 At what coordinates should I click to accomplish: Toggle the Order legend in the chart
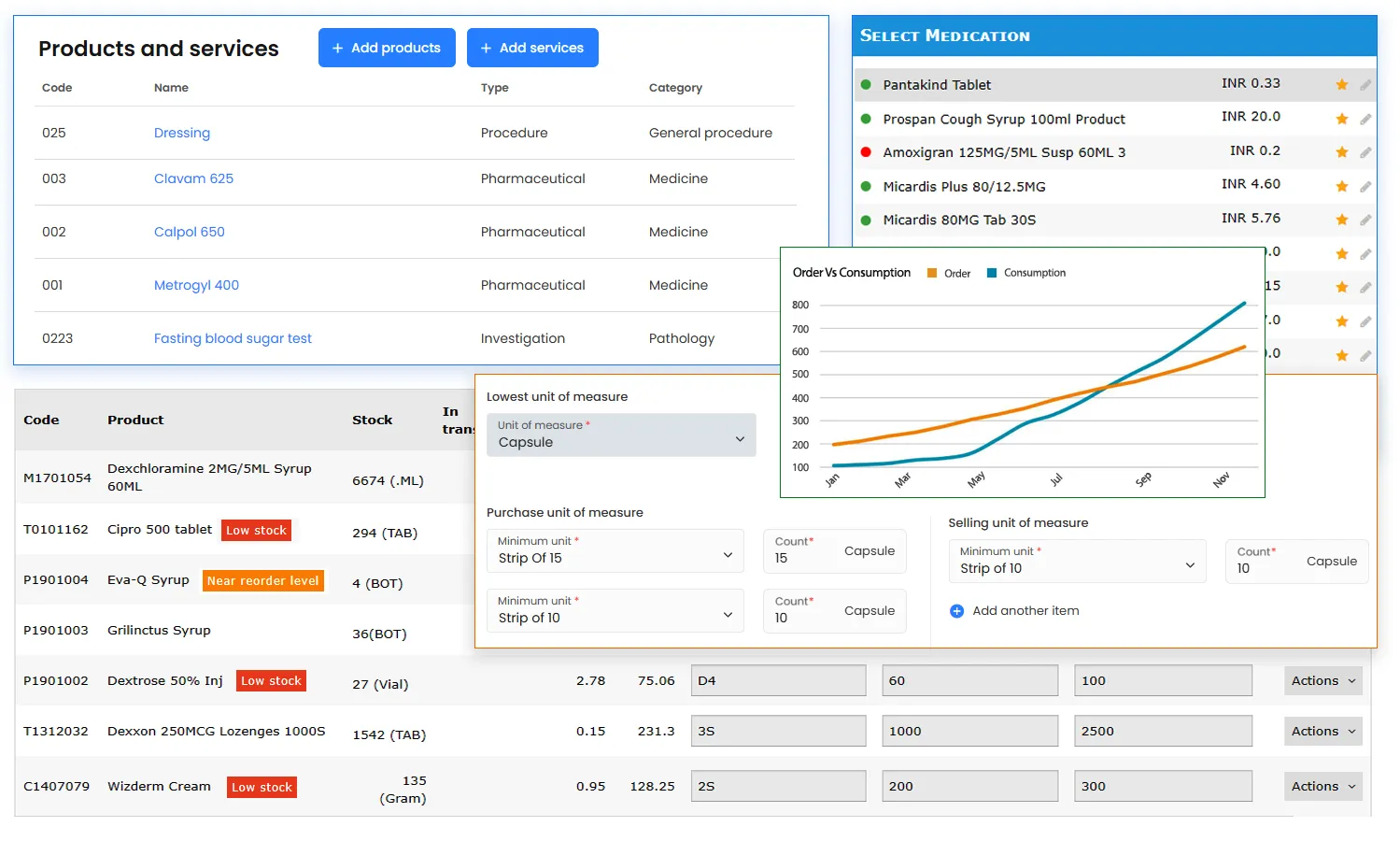(x=949, y=274)
